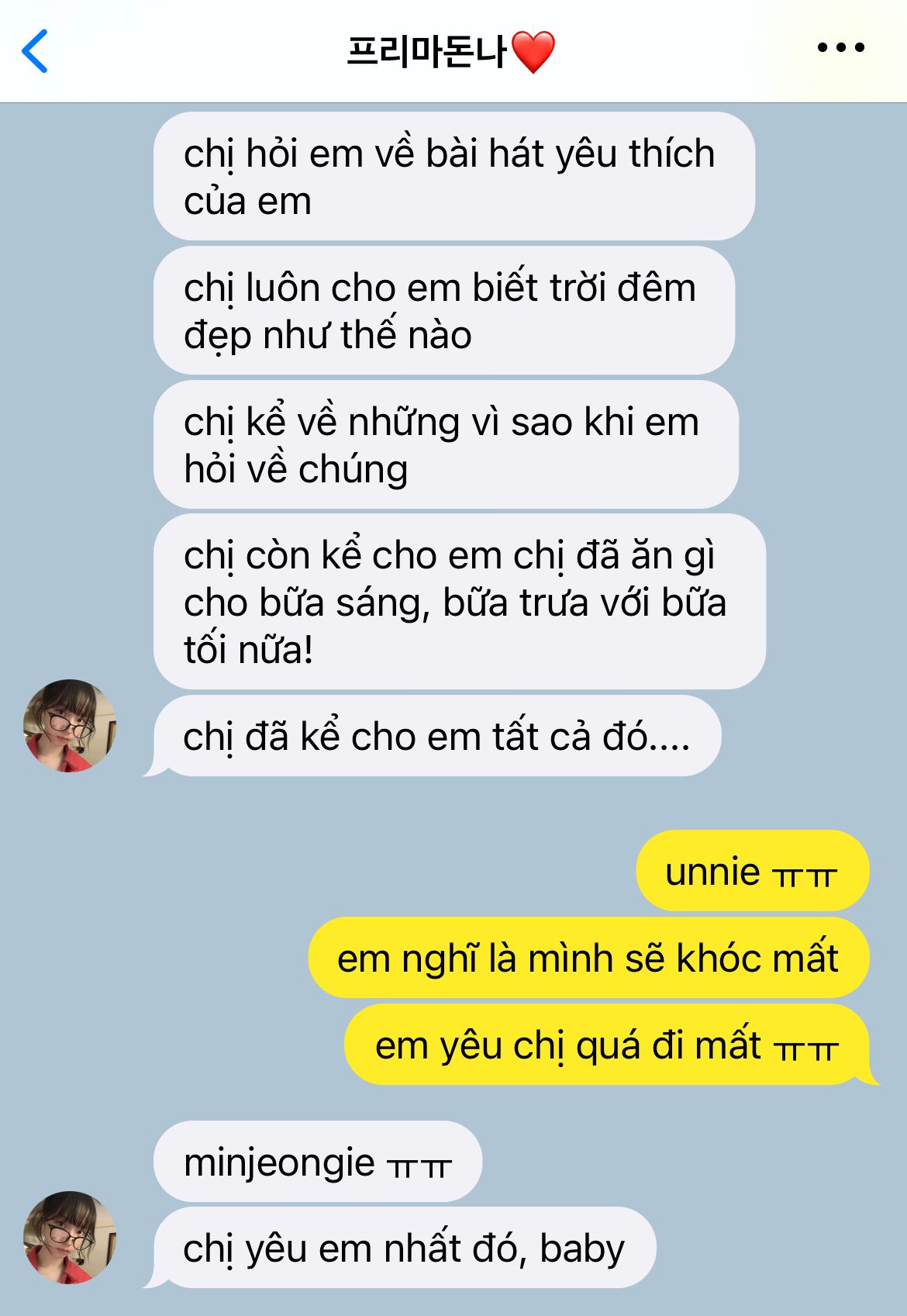
Task: Click the word 'unnie' in yellow bubble
Action: (x=712, y=872)
